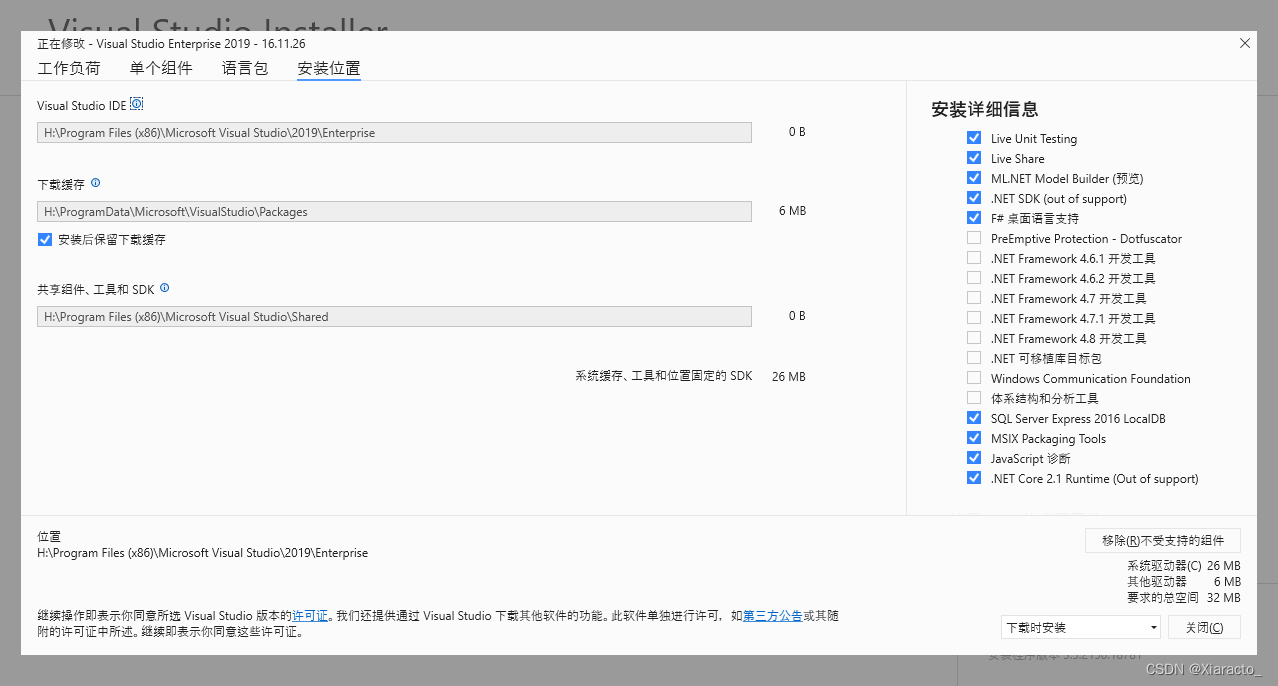
Task: Enable PreEmptive Protection - Dotfuscator
Action: (974, 237)
